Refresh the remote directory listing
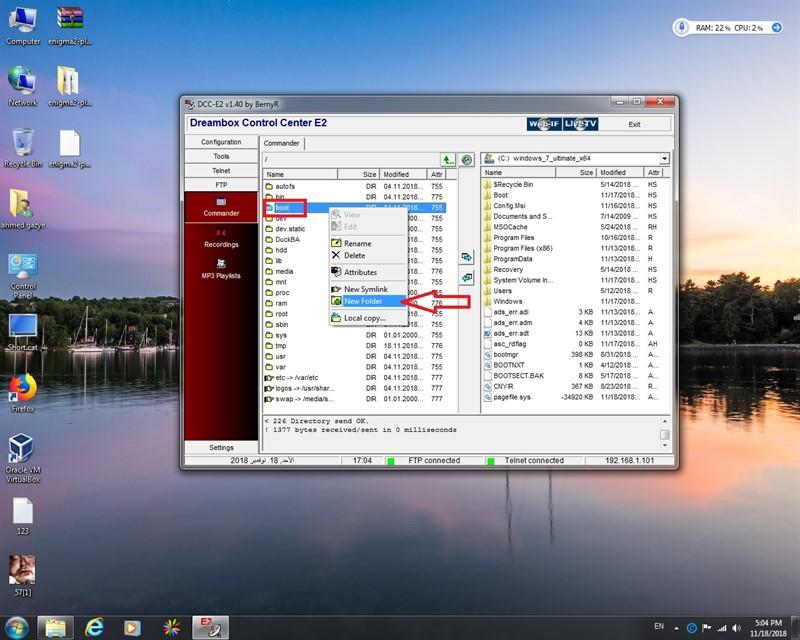Viewport: 800px width, 640px height. [x=466, y=160]
